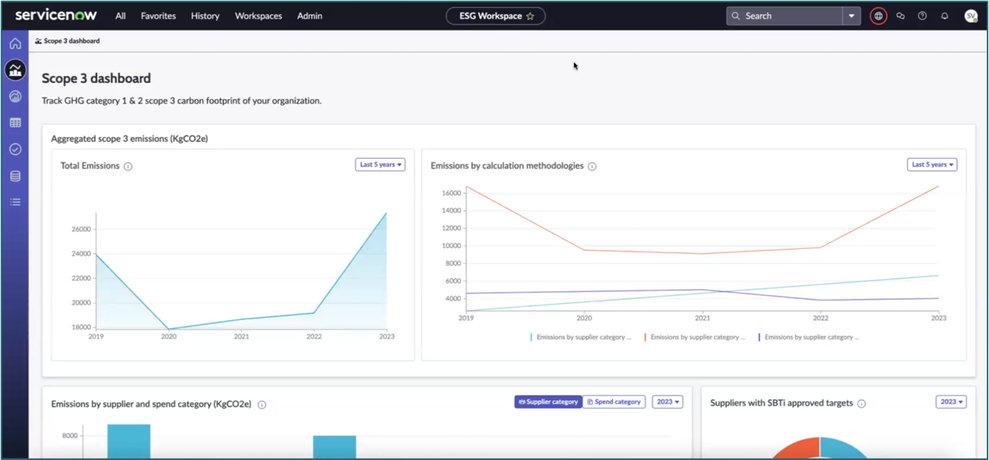Open the table grid sidebar icon

point(15,123)
